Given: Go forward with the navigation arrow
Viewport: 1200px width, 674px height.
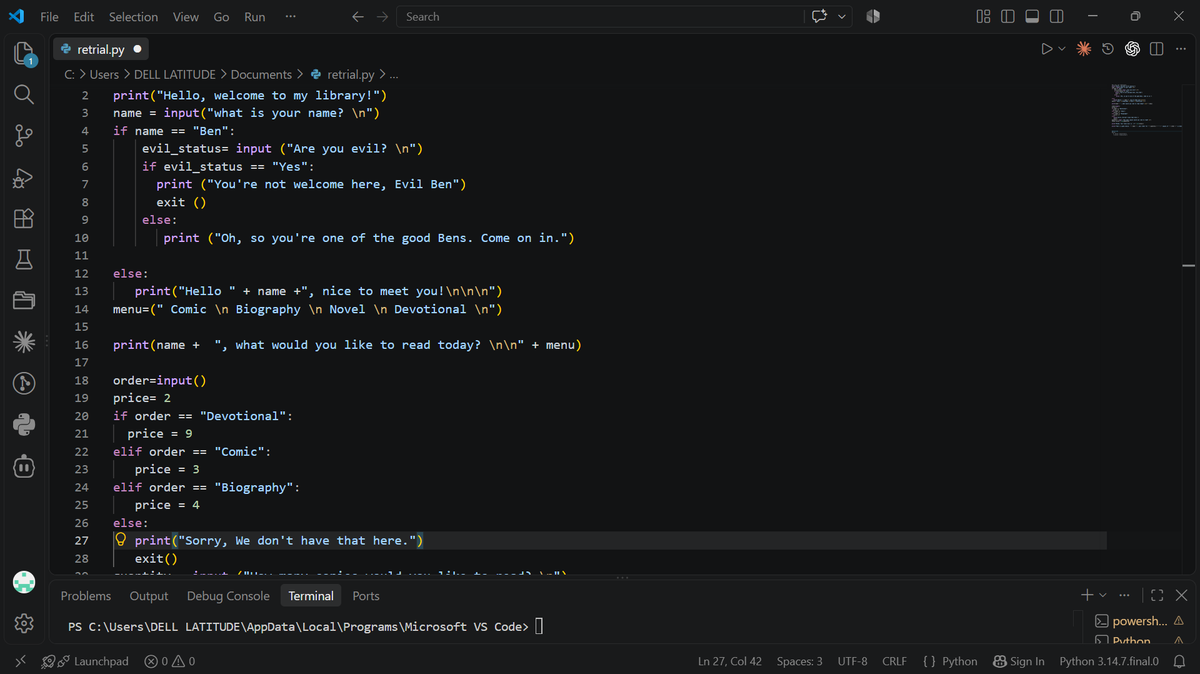Looking at the screenshot, I should pos(382,17).
